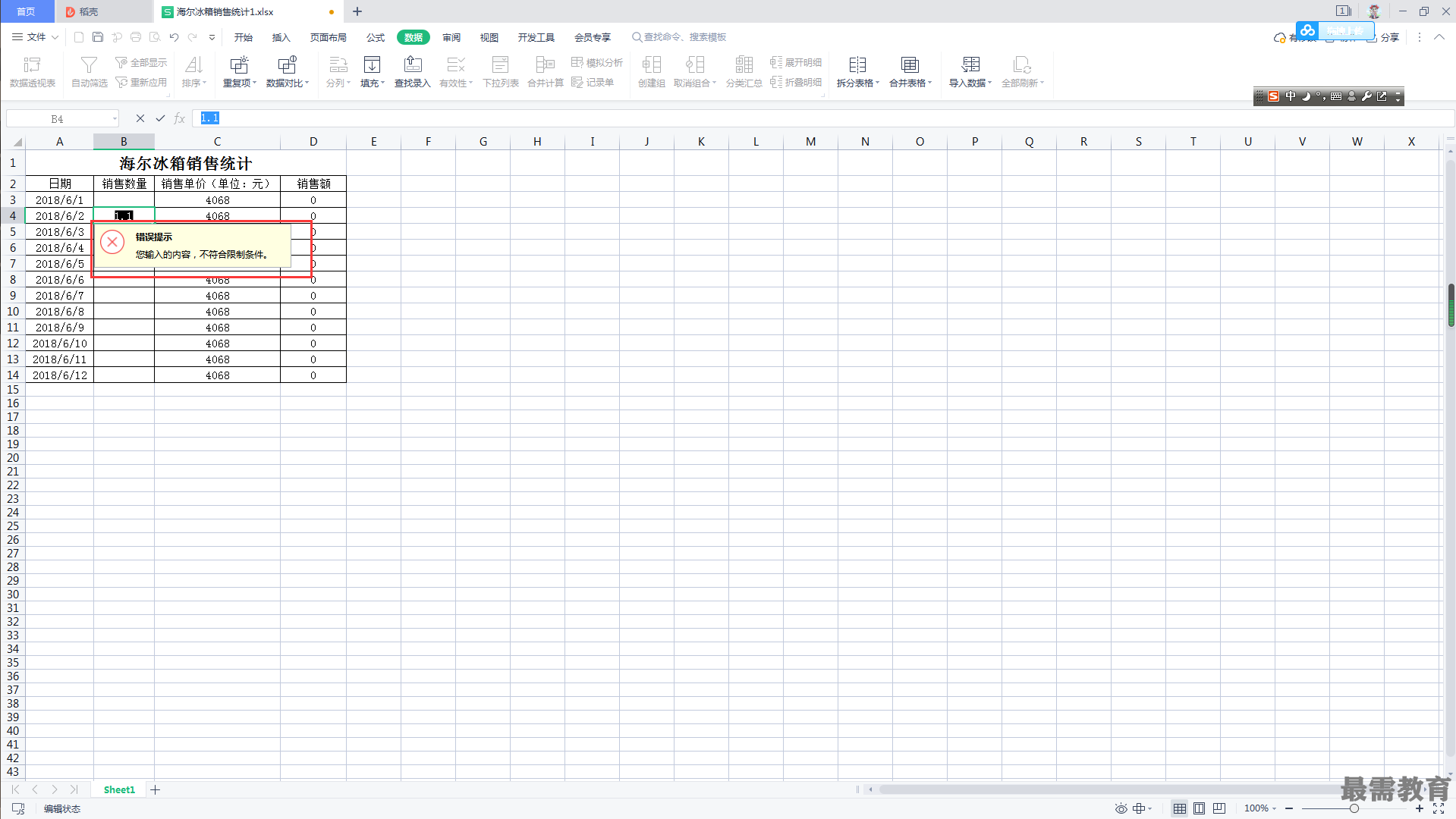
Task: Click the Import Data (导入数据) icon
Action: point(970,72)
